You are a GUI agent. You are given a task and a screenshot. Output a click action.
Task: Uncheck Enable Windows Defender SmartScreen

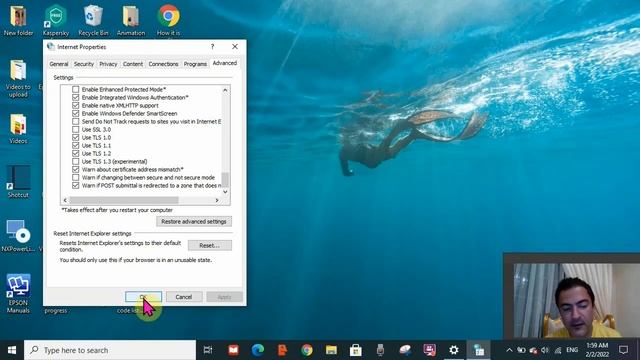click(x=76, y=113)
